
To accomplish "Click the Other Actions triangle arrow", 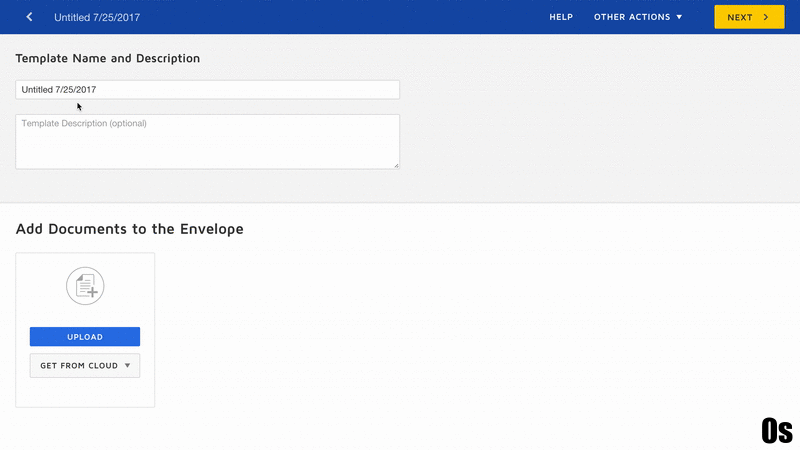I will (679, 17).
